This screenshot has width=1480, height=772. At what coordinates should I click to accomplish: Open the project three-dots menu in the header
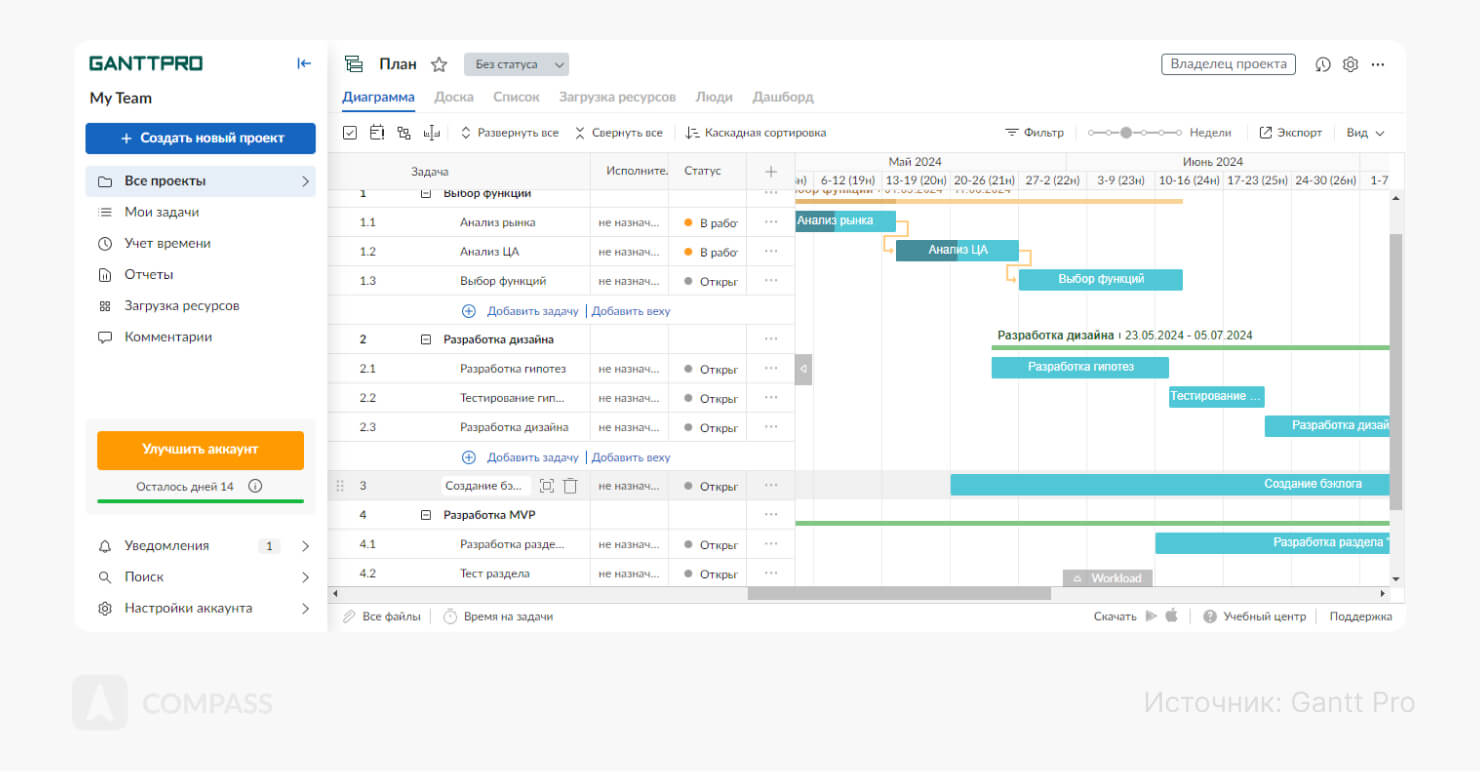point(1378,65)
